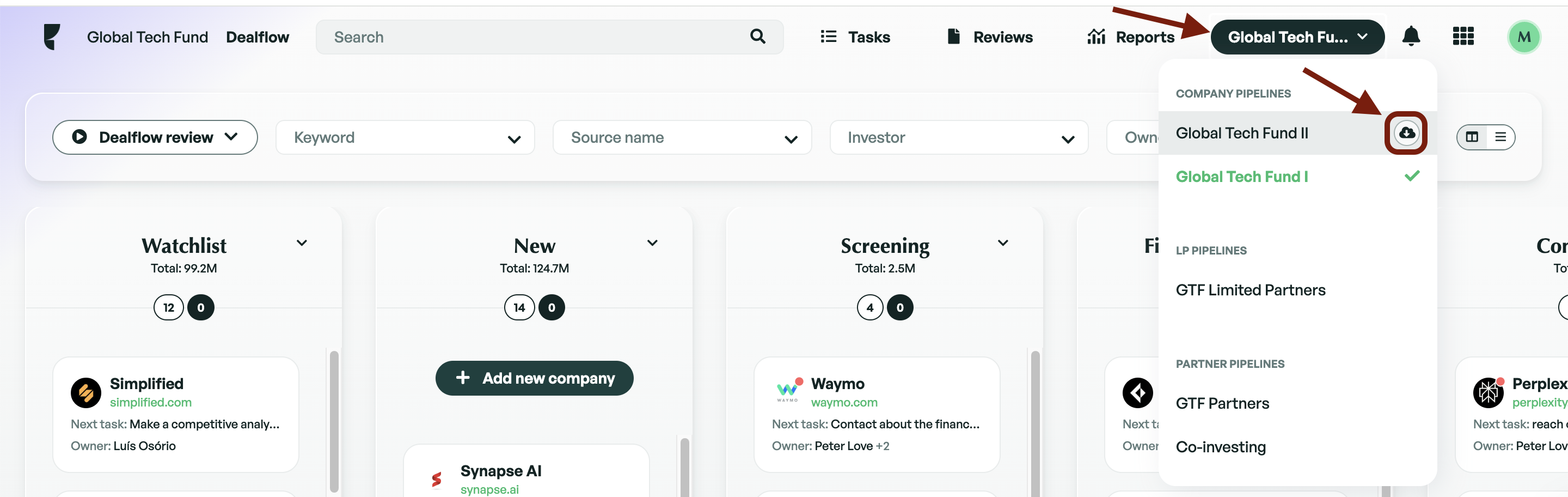This screenshot has width=1568, height=497.
Task: Open Reviews page
Action: click(x=990, y=37)
